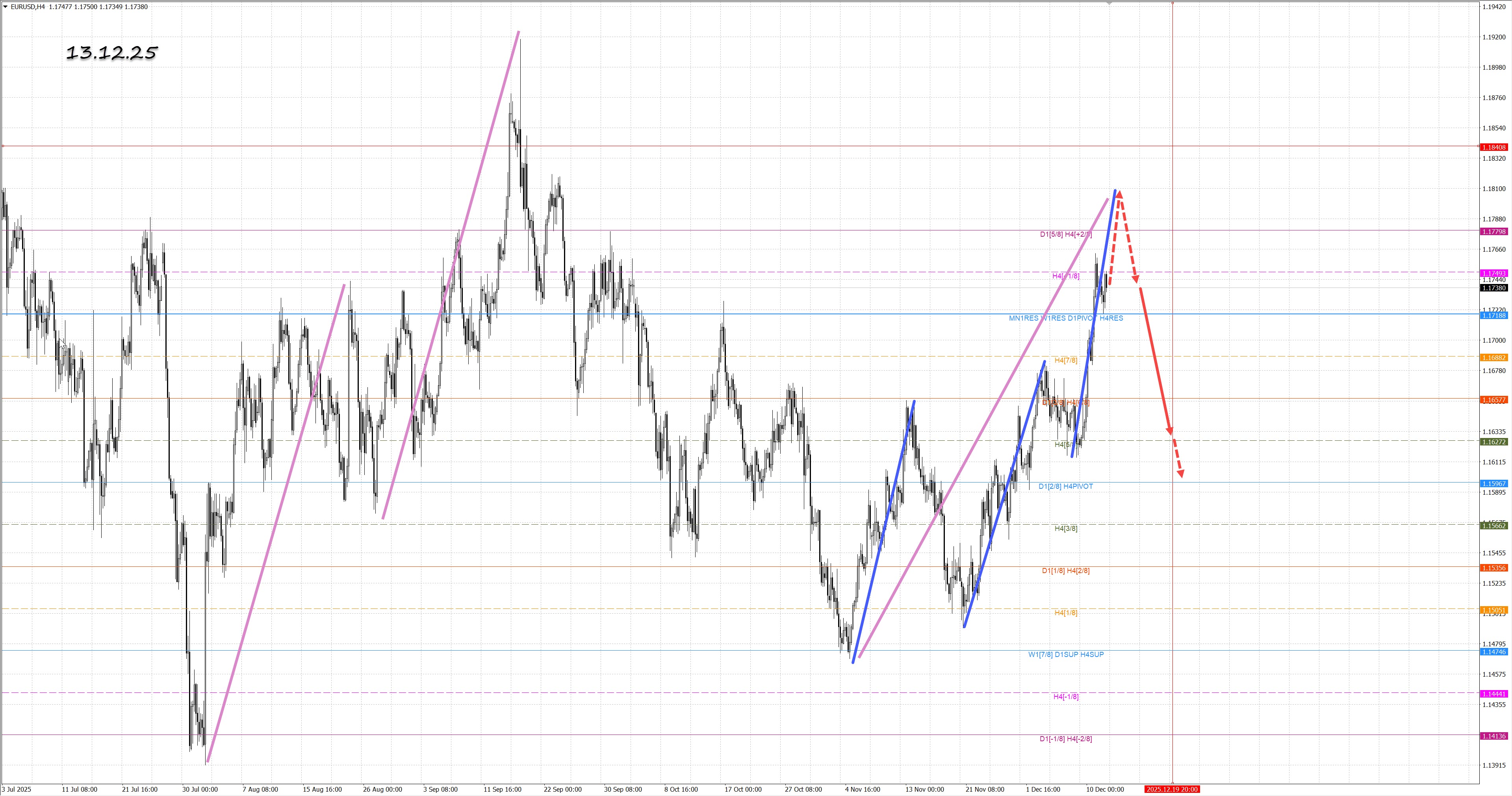Viewport: 1512px width, 796px height.
Task: Click the 13.12.25 date text label
Action: pos(111,54)
